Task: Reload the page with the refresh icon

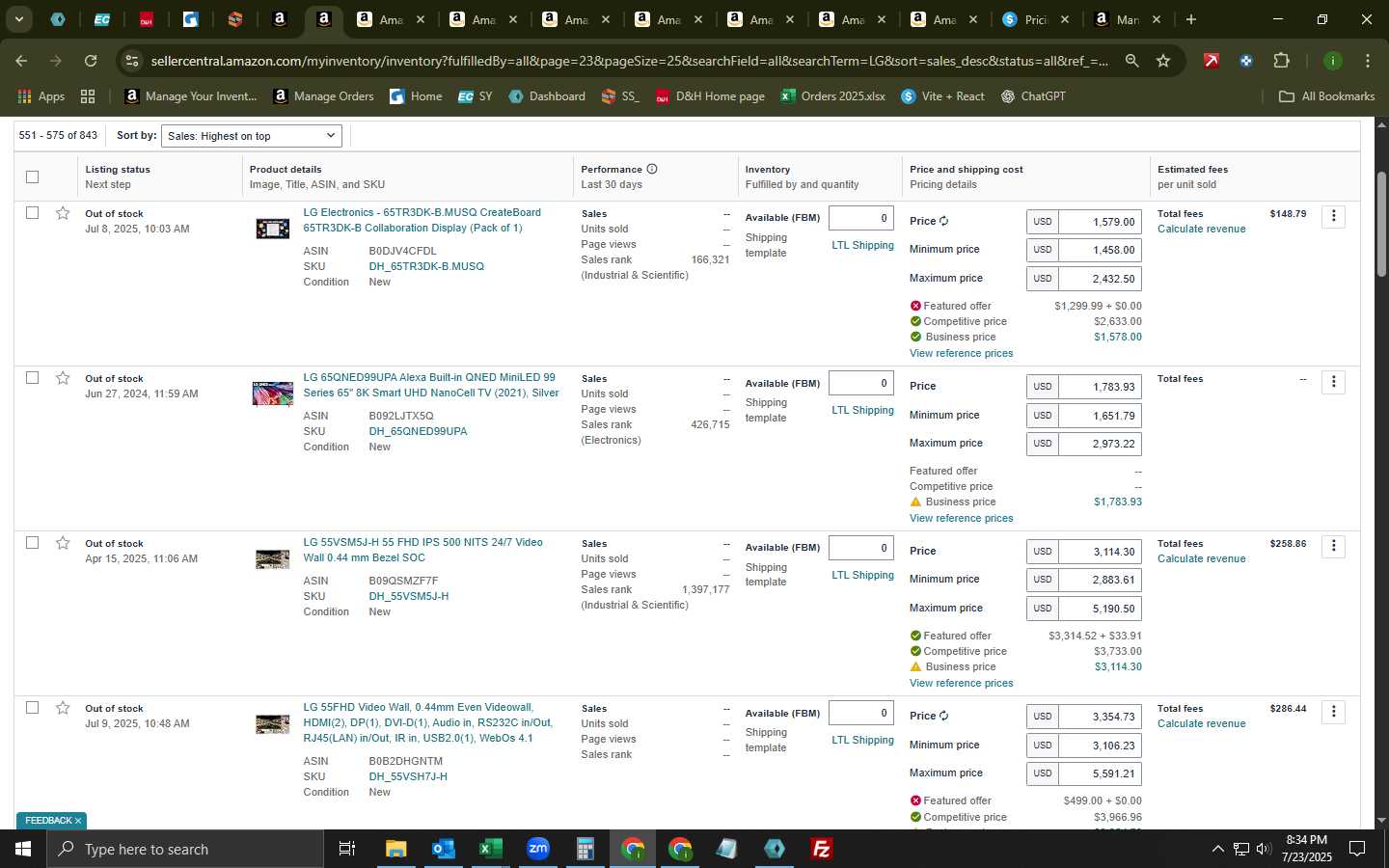Action: pyautogui.click(x=91, y=61)
